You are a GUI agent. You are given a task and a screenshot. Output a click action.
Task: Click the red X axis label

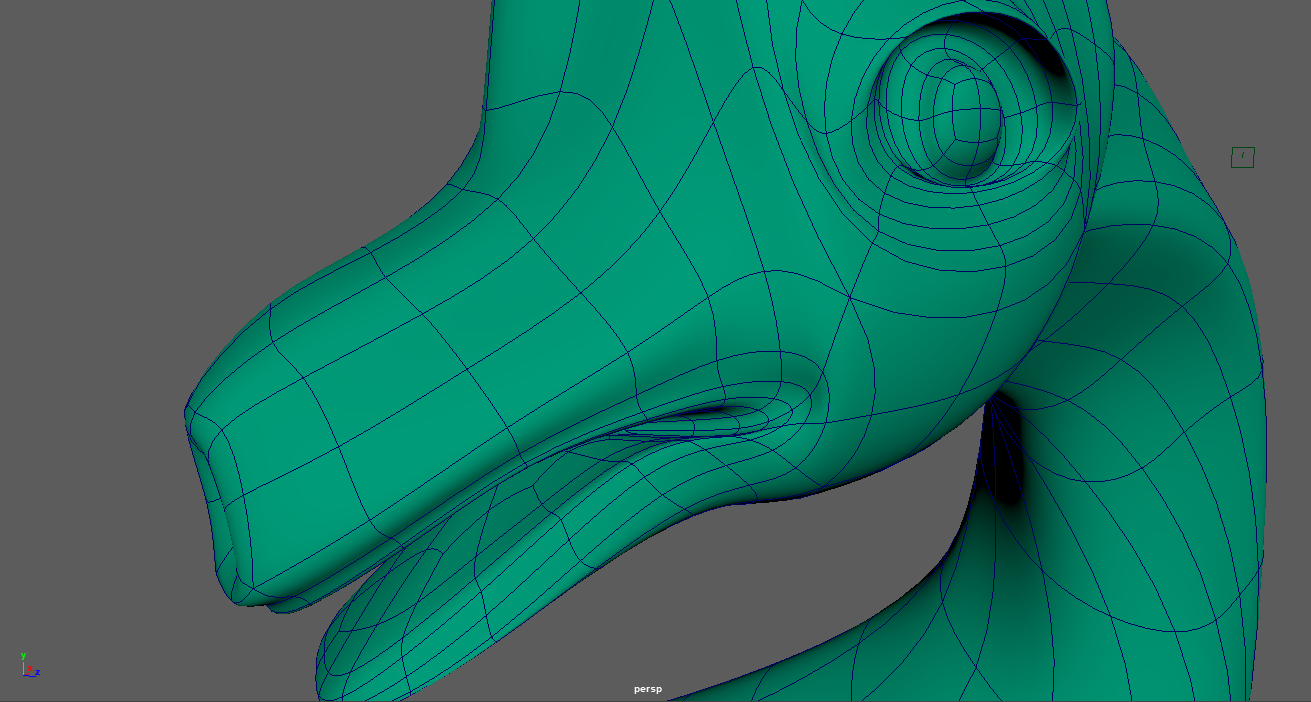pyautogui.click(x=29, y=670)
